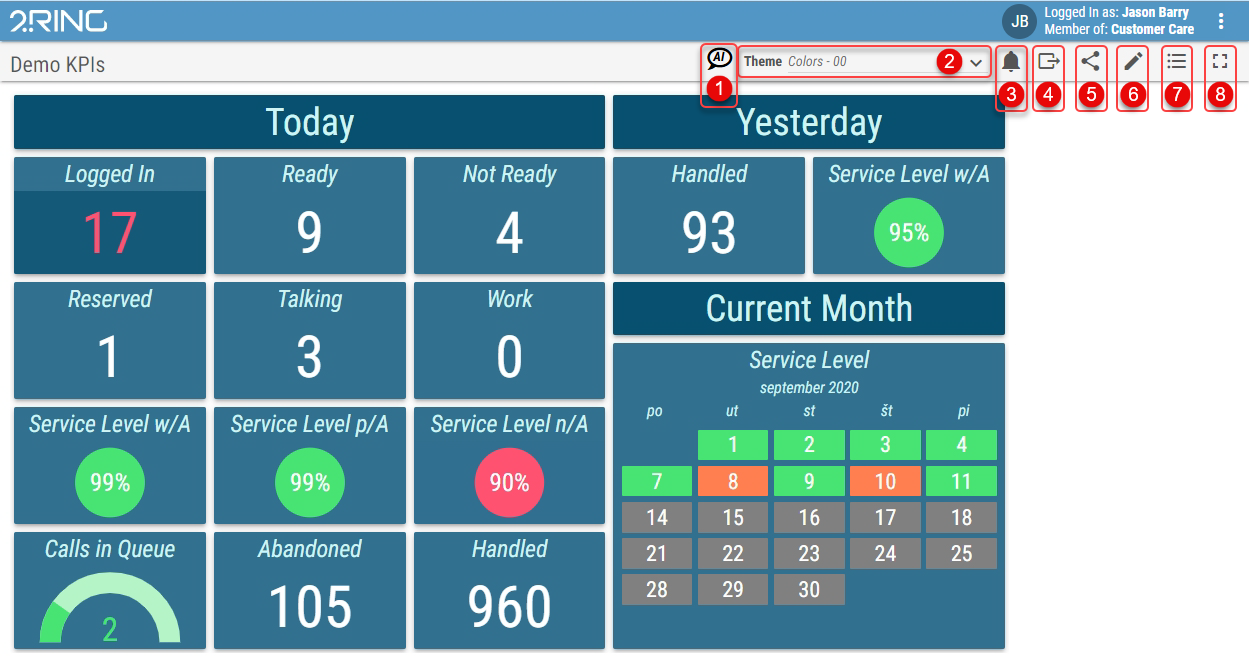Click the Abandoned tile showing 105
This screenshot has width=1249, height=663.
[310, 590]
